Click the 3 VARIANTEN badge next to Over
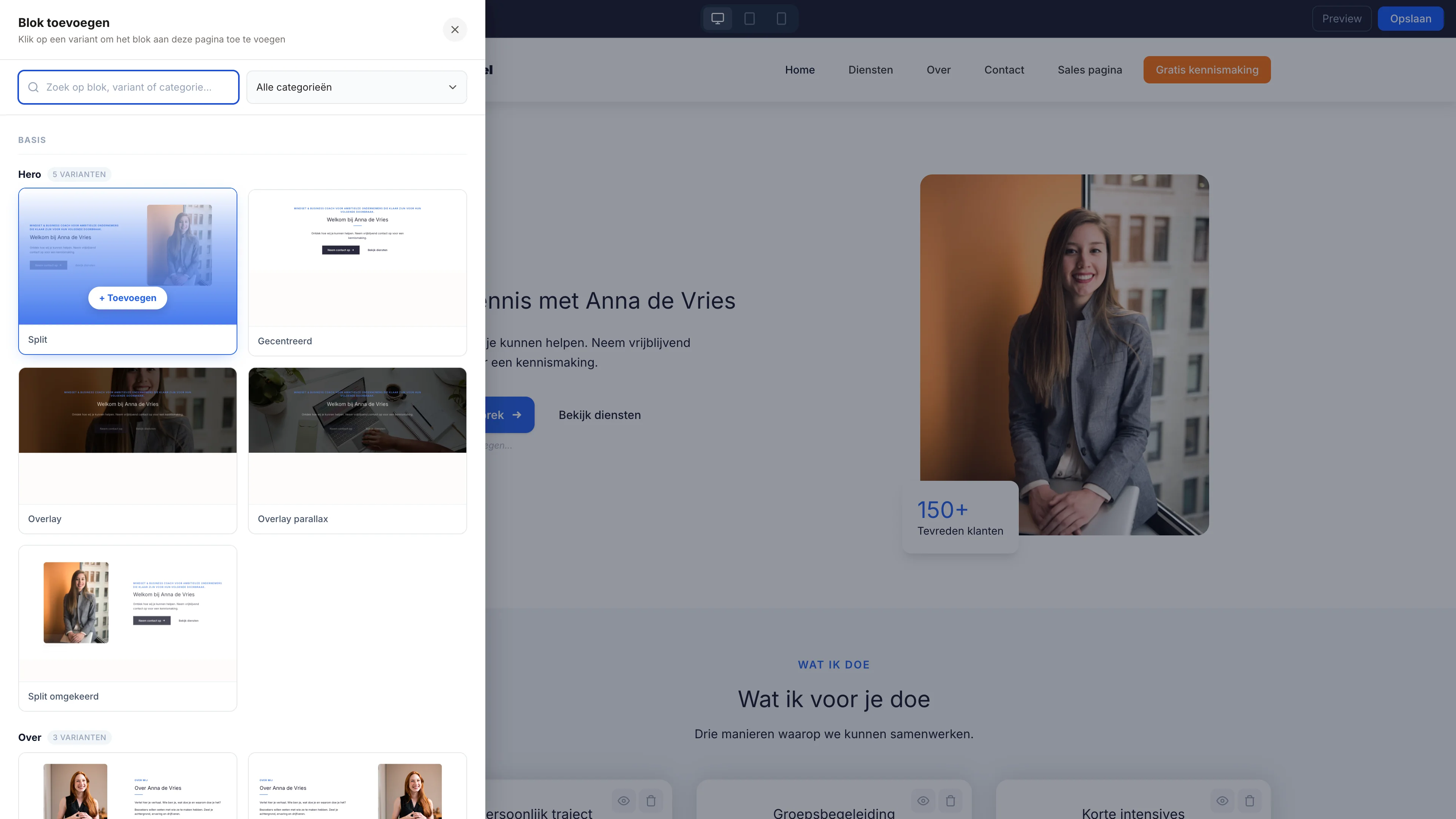 tap(79, 737)
